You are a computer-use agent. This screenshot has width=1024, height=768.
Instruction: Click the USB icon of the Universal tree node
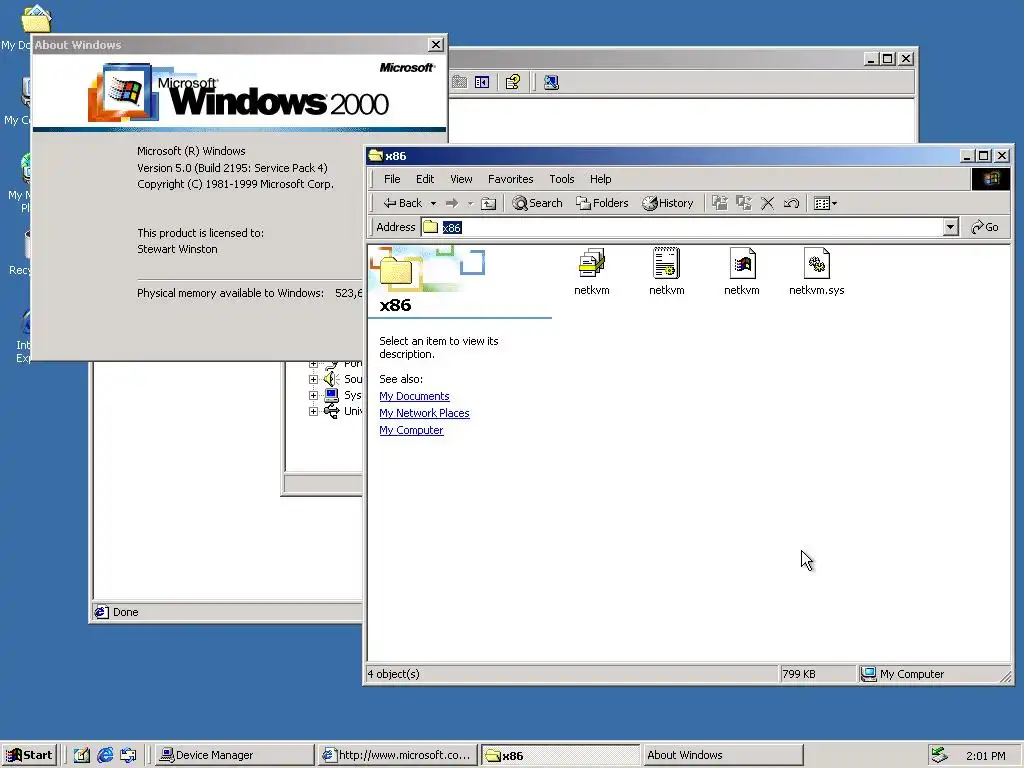point(332,411)
